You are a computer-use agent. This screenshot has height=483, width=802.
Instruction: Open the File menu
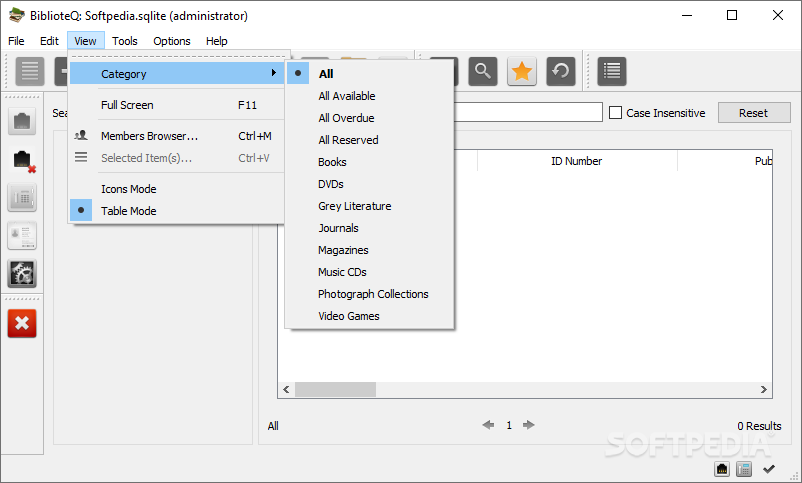(16, 41)
